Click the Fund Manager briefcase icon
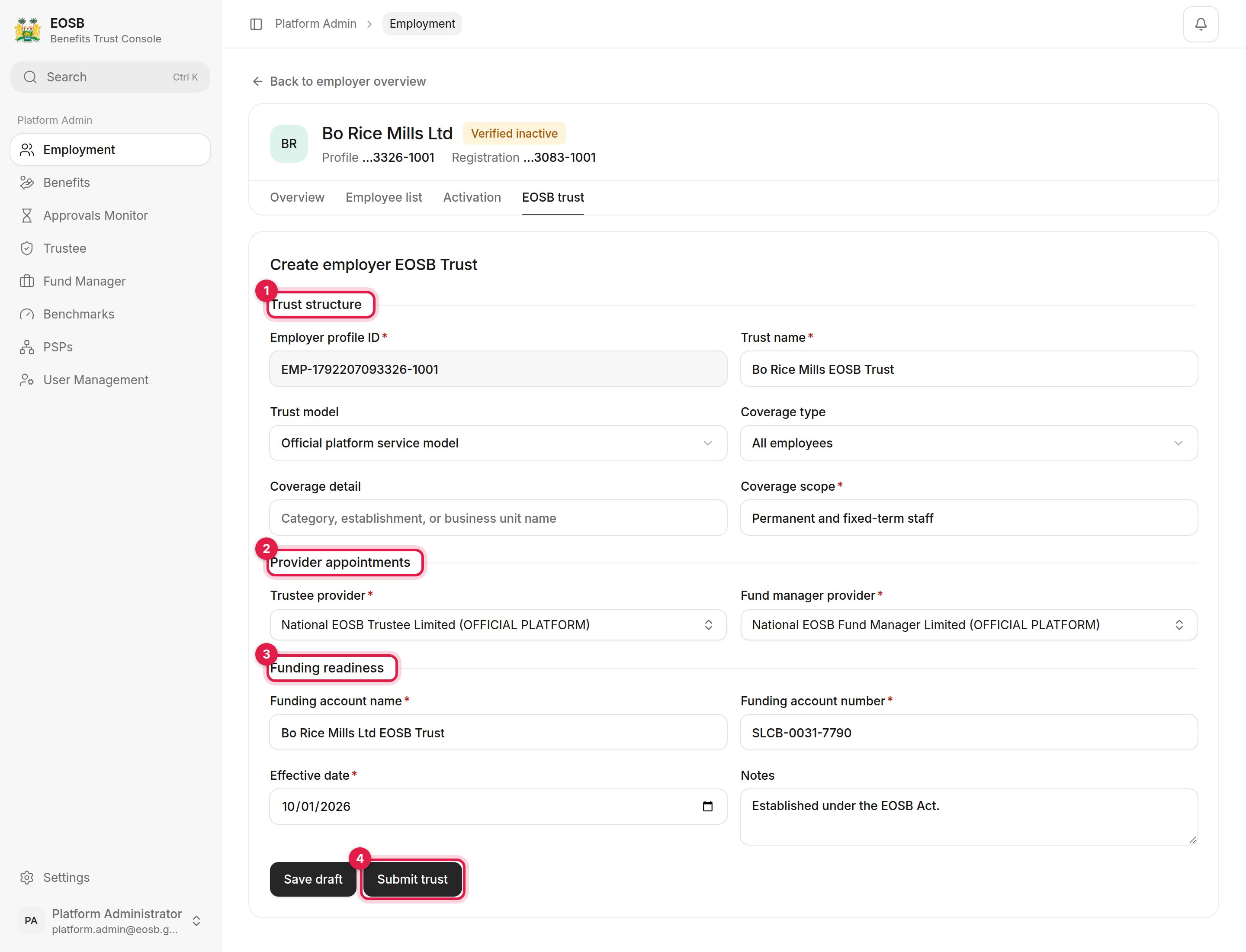 coord(27,281)
